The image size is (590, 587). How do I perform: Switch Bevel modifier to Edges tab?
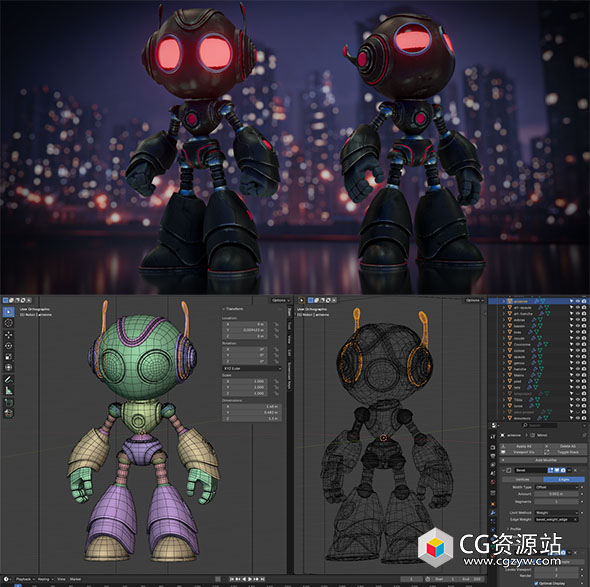tap(564, 479)
